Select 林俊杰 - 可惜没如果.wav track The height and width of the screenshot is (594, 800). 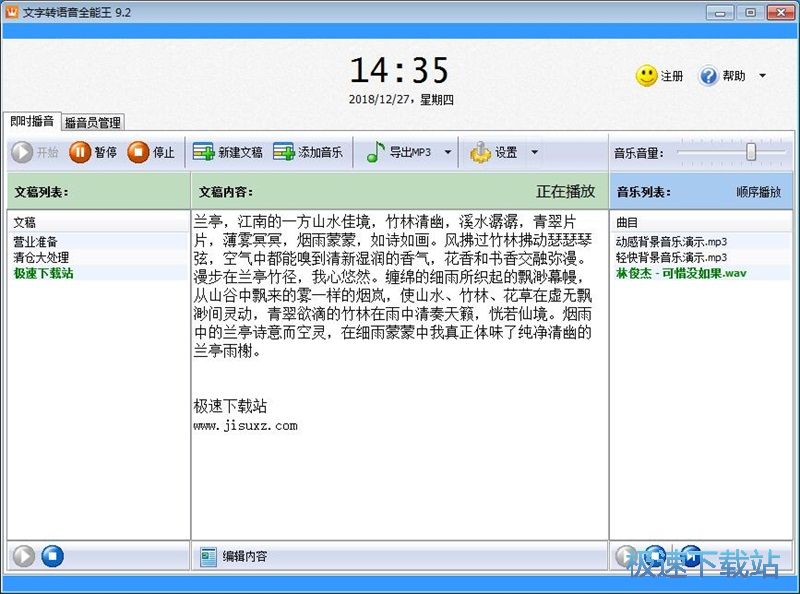(701, 273)
